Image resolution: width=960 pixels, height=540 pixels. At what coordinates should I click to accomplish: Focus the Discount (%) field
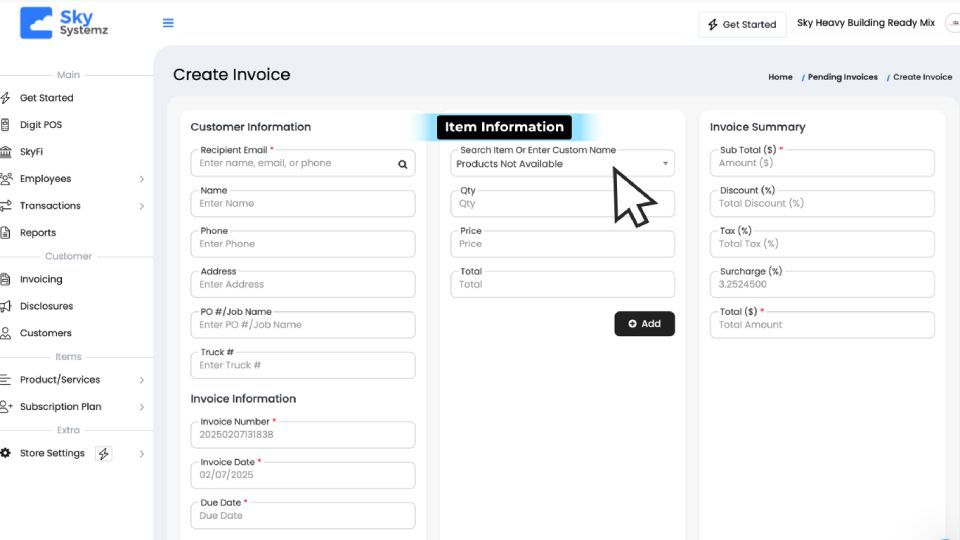click(822, 204)
